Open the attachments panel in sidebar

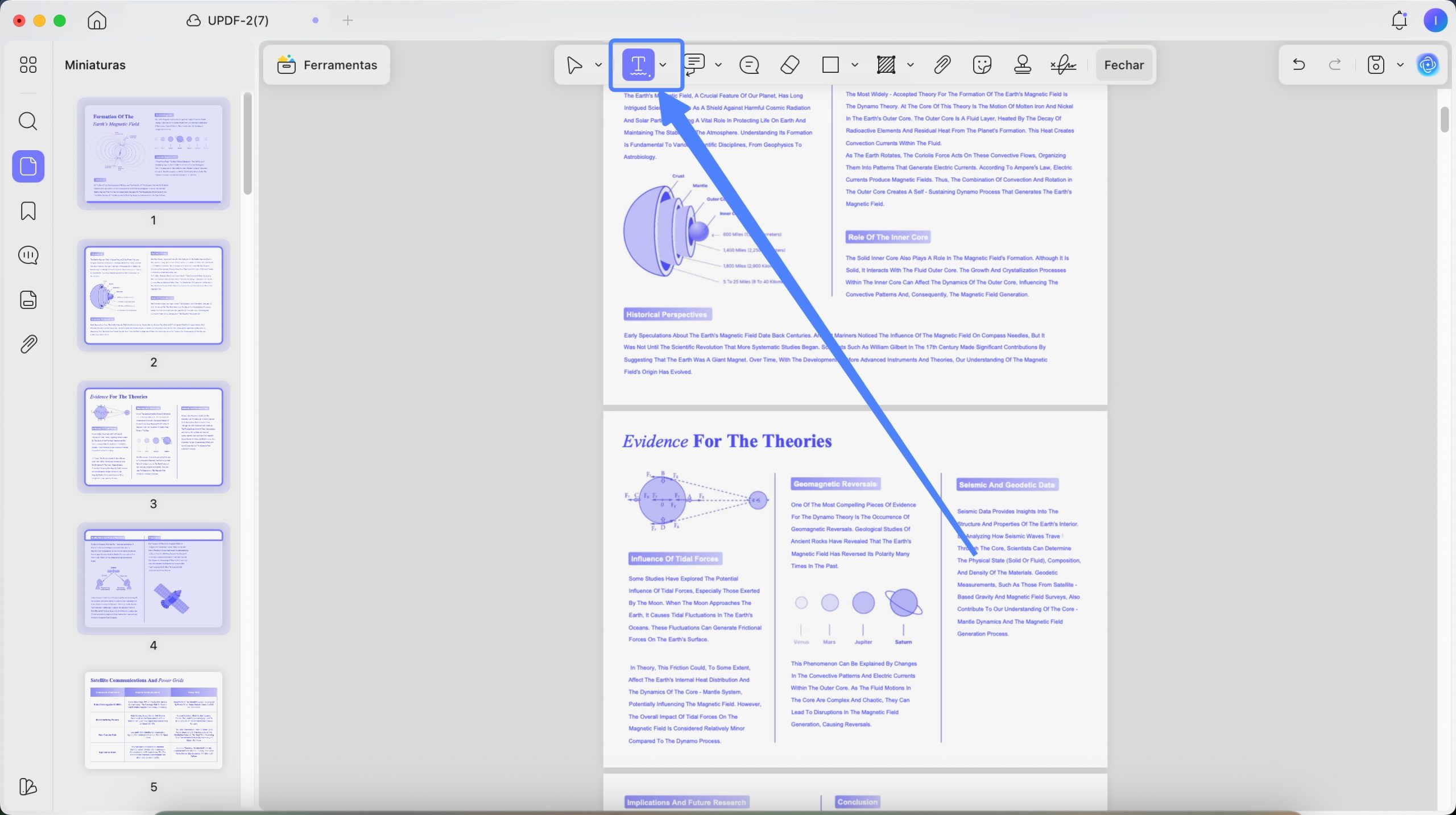(x=28, y=344)
